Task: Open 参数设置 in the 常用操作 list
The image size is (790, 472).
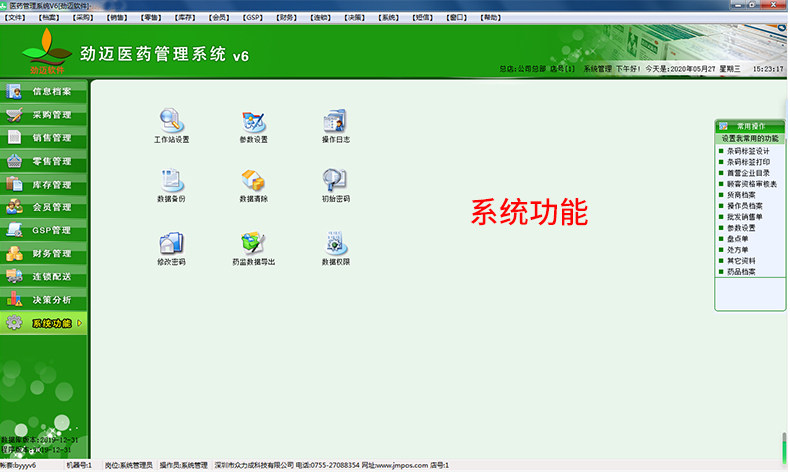Action: coord(741,228)
